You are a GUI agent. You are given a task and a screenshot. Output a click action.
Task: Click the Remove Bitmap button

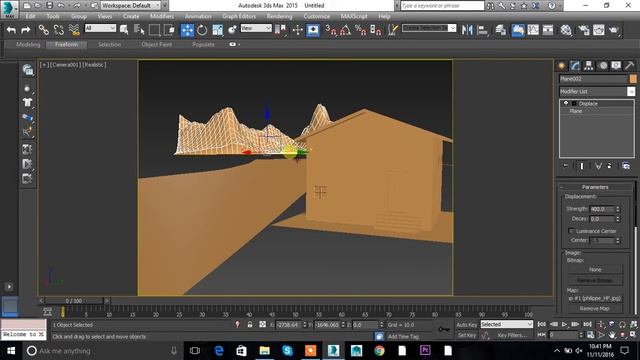point(595,280)
